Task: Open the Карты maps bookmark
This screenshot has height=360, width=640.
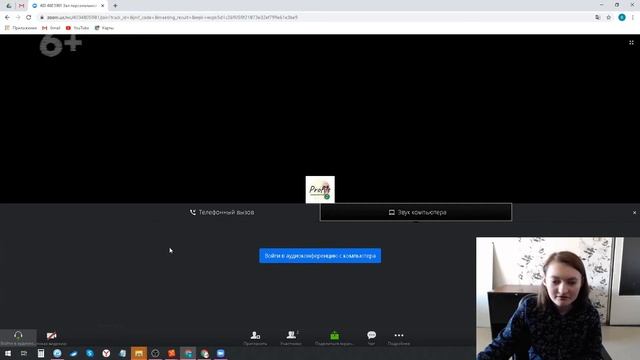Action: click(104, 28)
